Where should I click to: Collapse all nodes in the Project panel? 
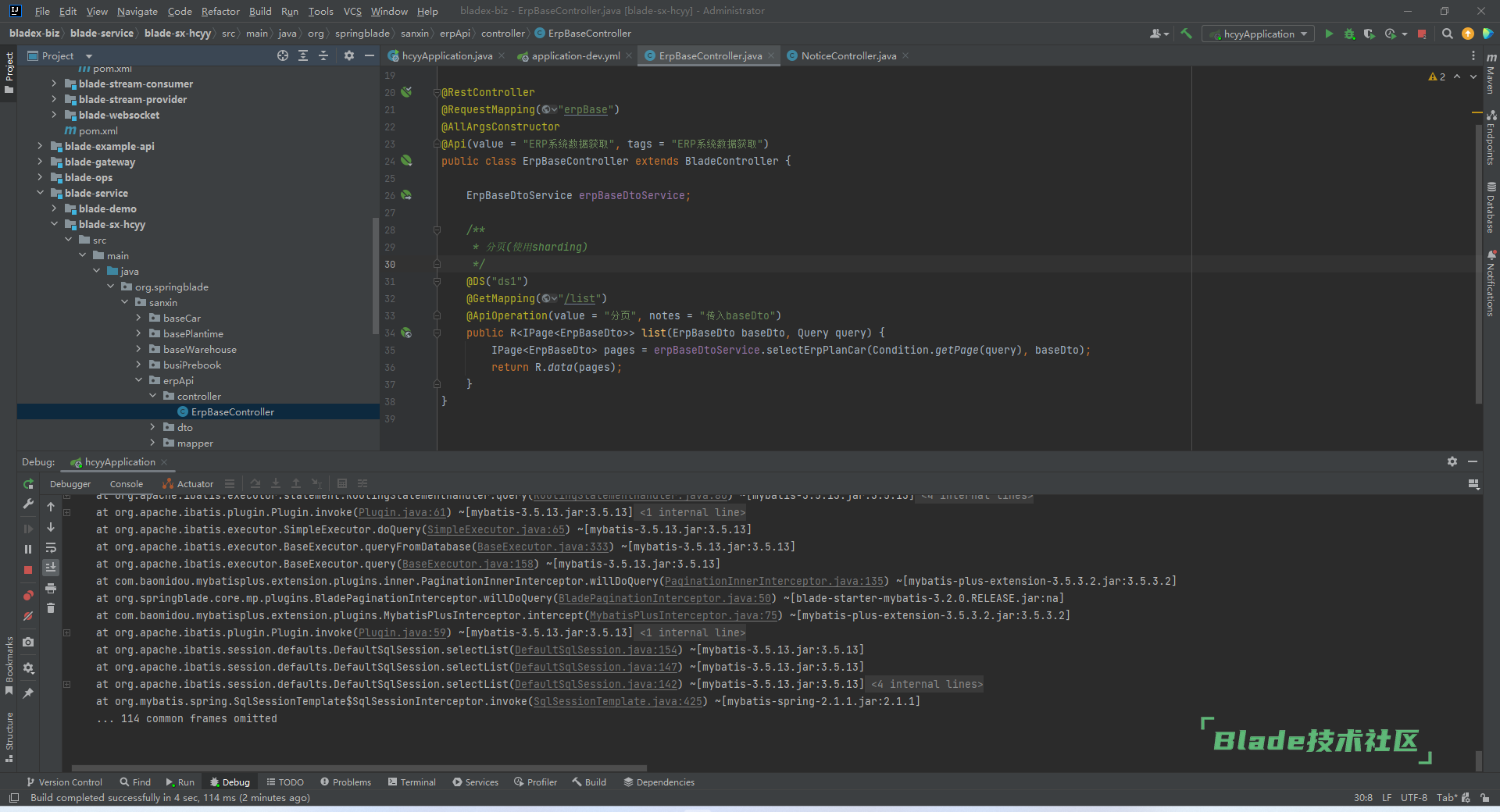point(323,55)
